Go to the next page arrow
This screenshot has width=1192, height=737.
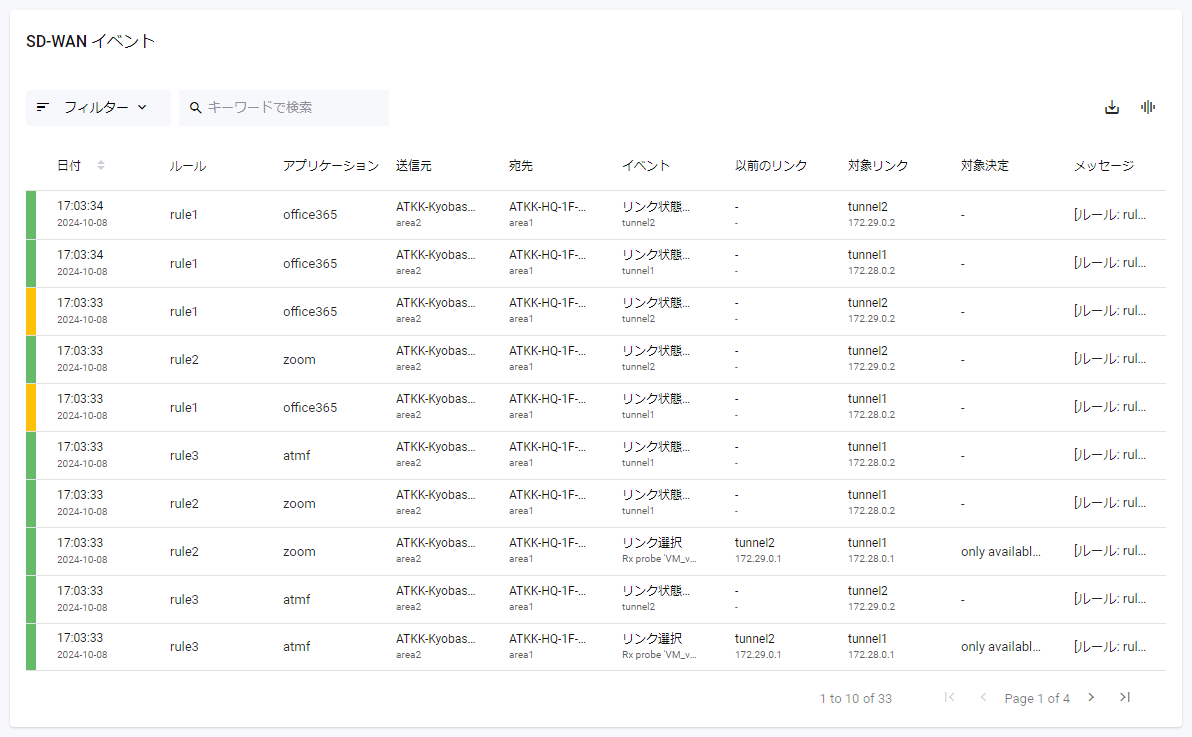(1091, 698)
